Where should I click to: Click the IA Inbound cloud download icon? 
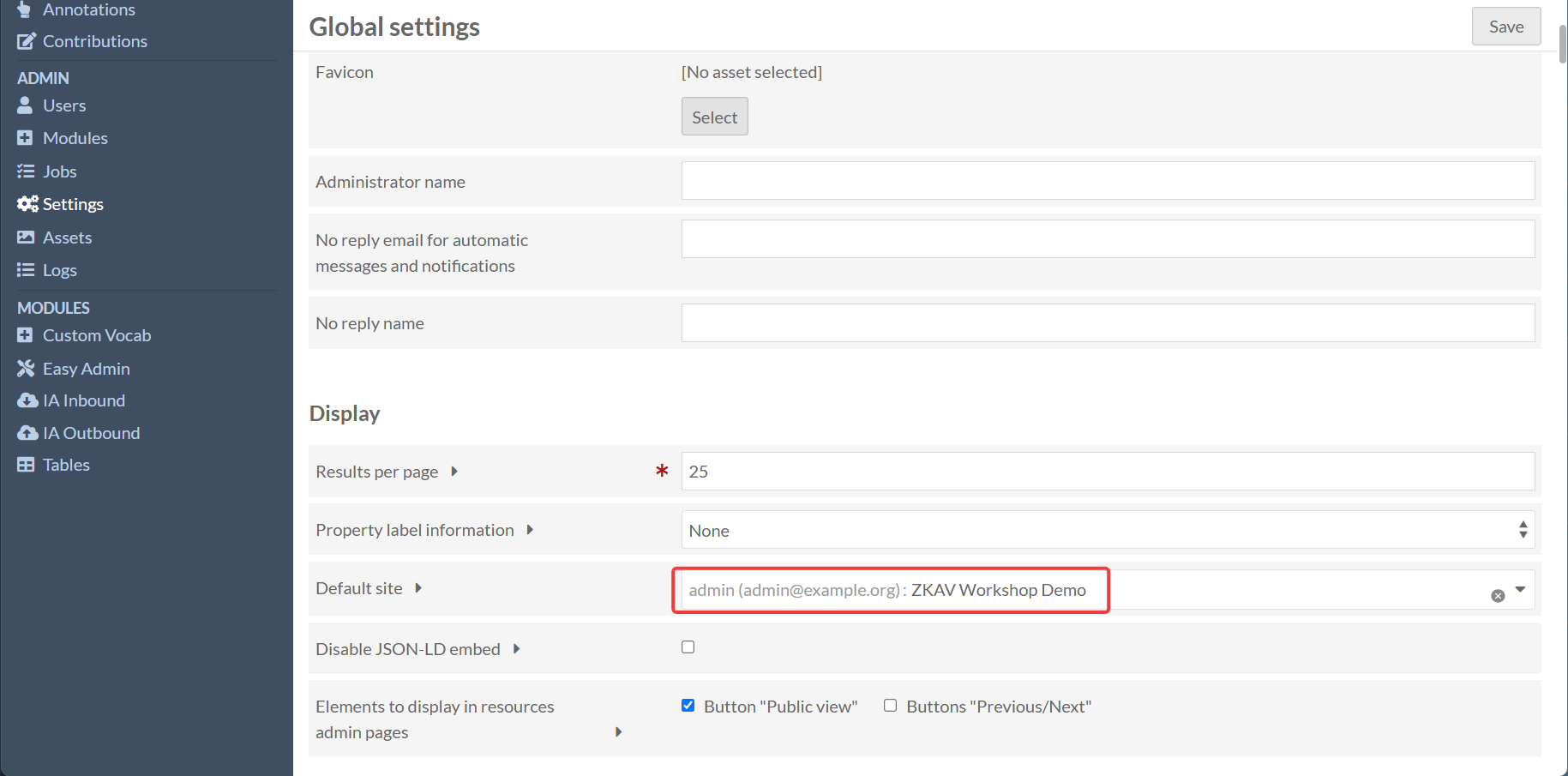(27, 400)
